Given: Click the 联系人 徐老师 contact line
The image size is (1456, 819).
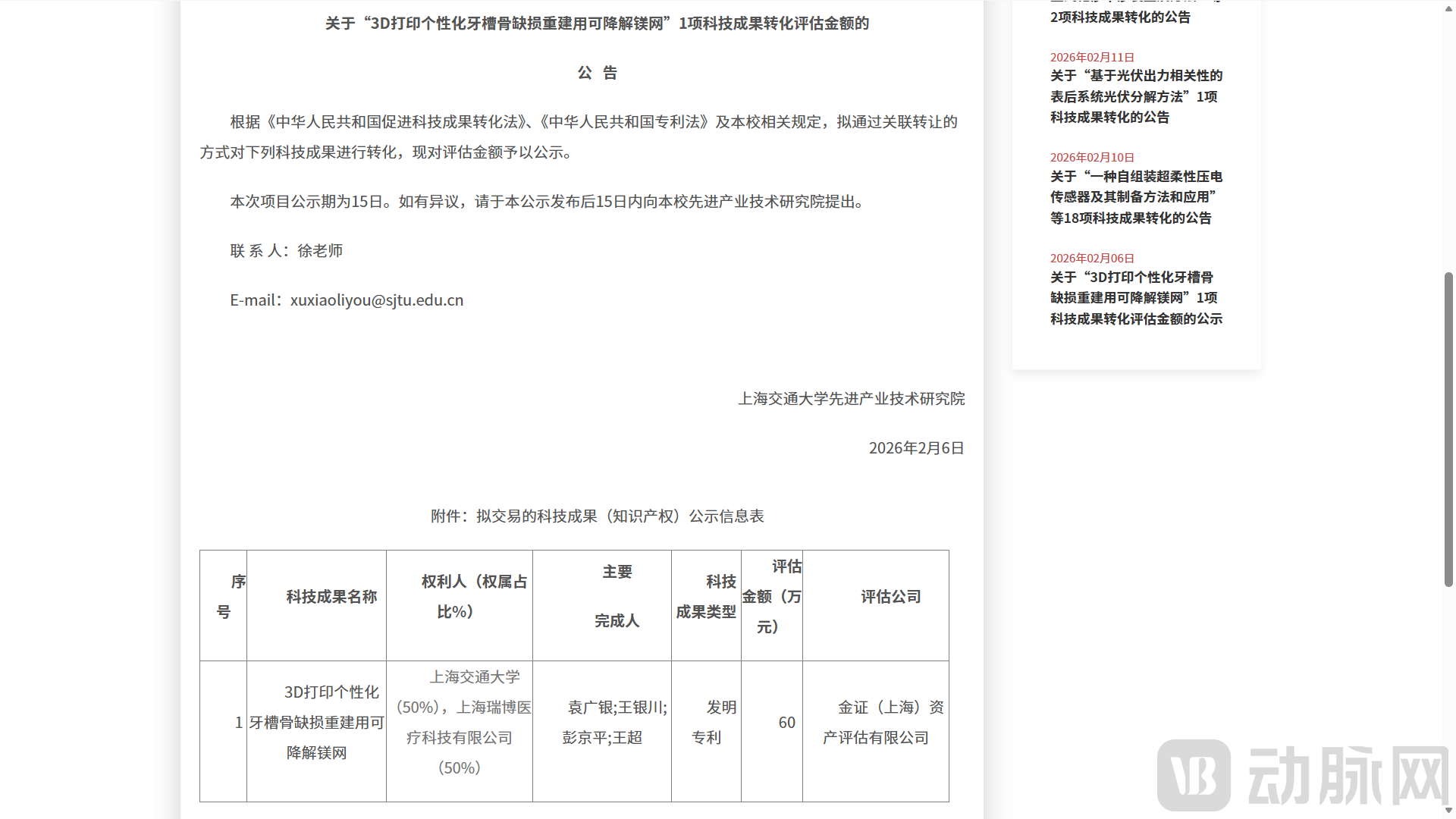Looking at the screenshot, I should click(x=287, y=249).
